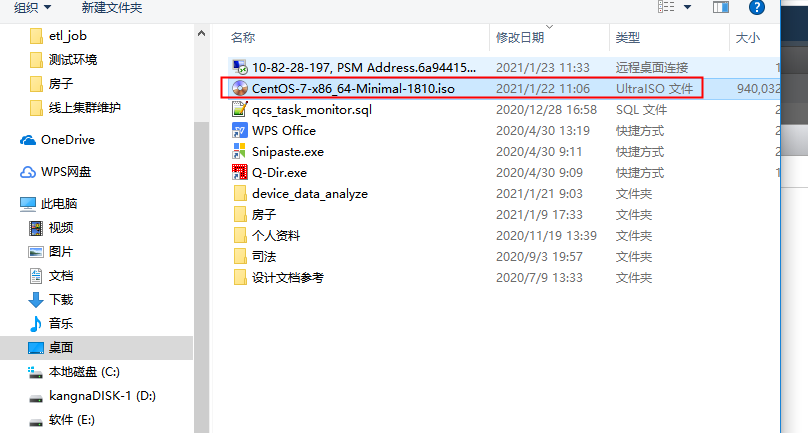Screen dimensions: 808x433
Task: Click the navigation pane scrollbar up arrow
Action: [201, 34]
